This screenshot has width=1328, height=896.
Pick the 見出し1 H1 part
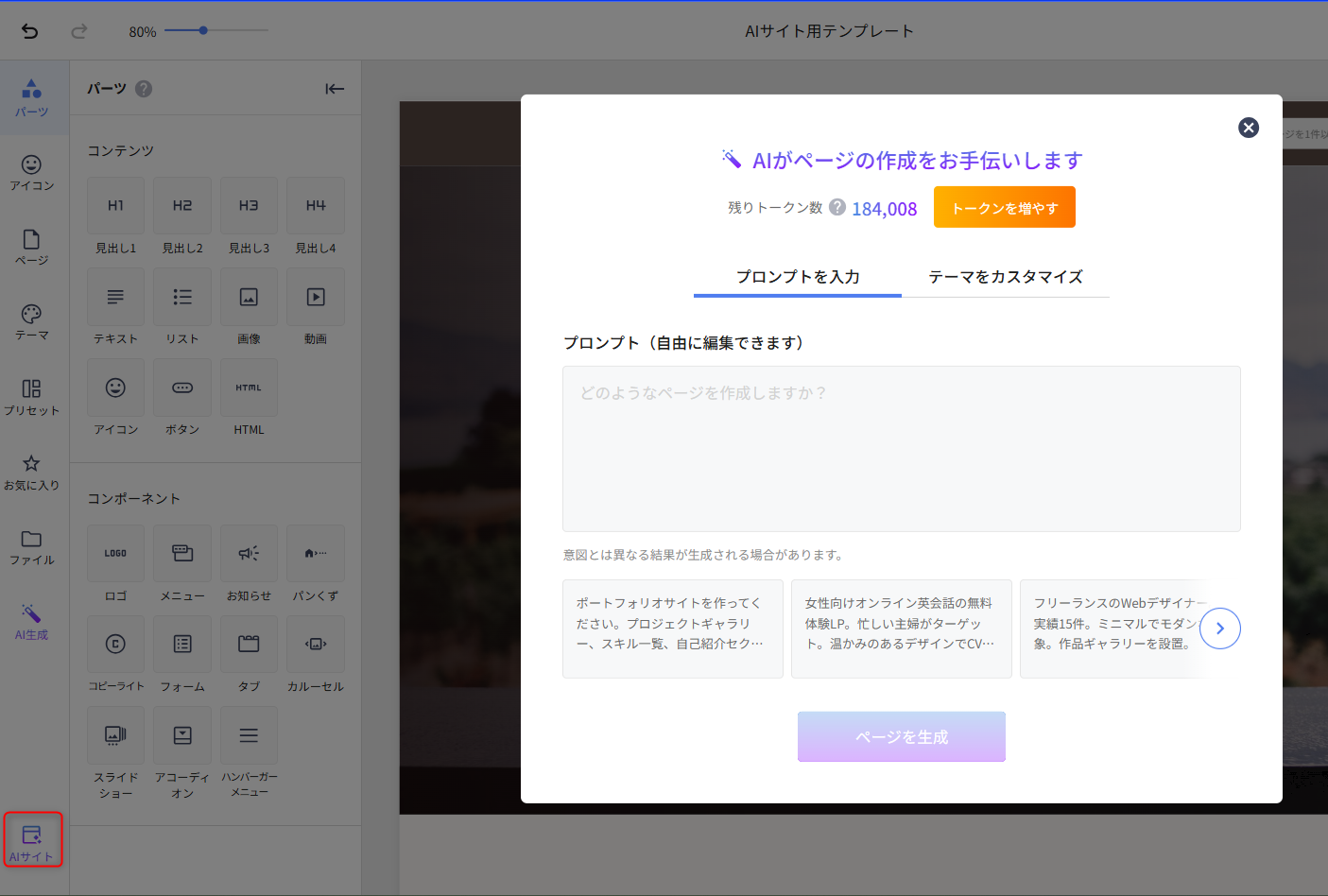point(115,206)
